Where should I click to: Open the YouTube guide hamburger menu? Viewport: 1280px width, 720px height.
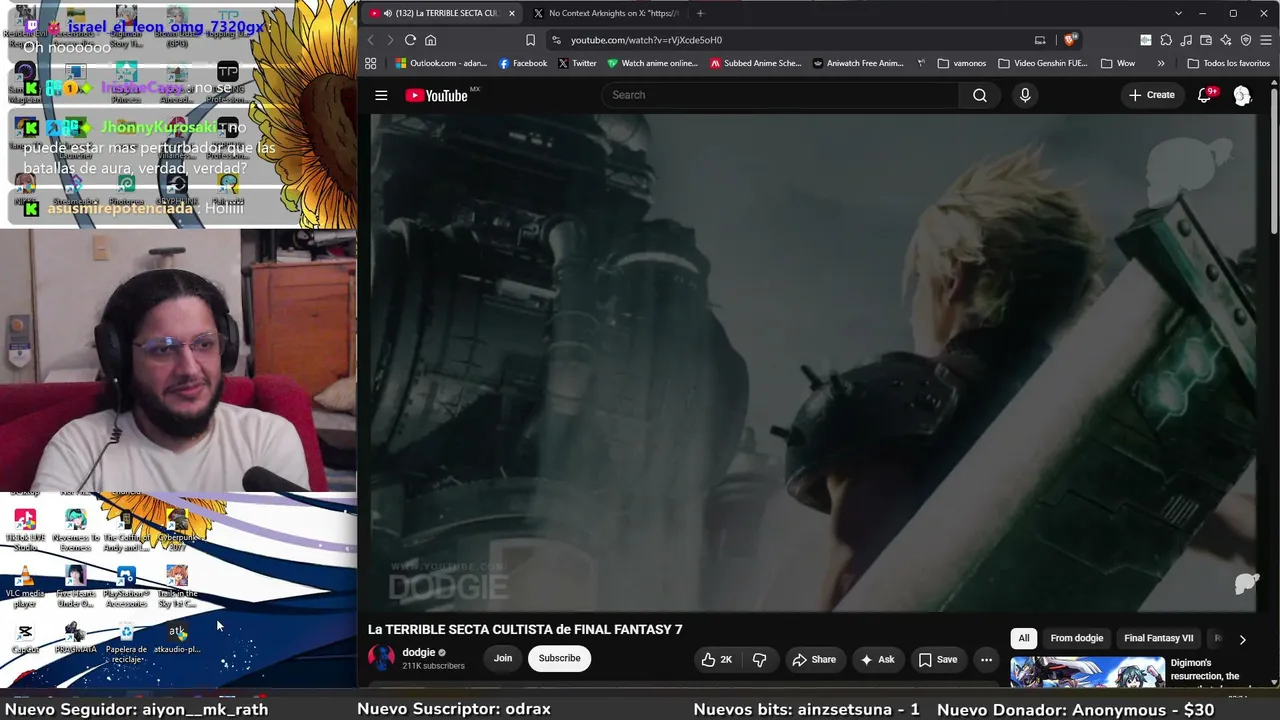tap(381, 95)
